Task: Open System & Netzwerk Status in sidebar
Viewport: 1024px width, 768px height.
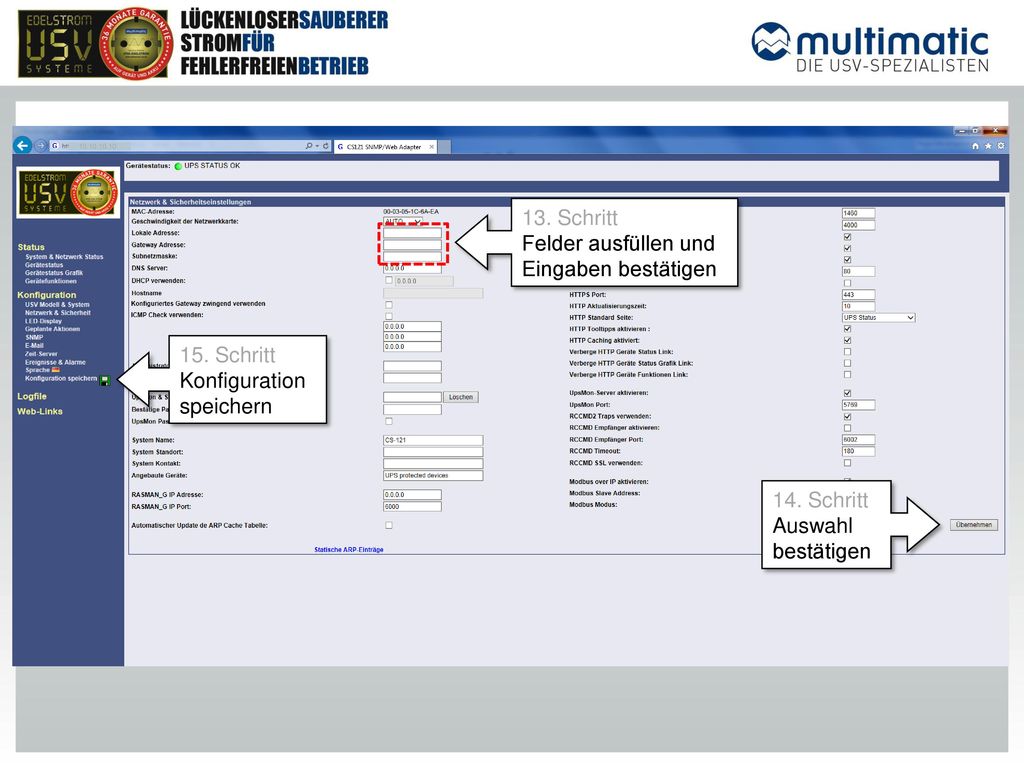Action: 64,257
